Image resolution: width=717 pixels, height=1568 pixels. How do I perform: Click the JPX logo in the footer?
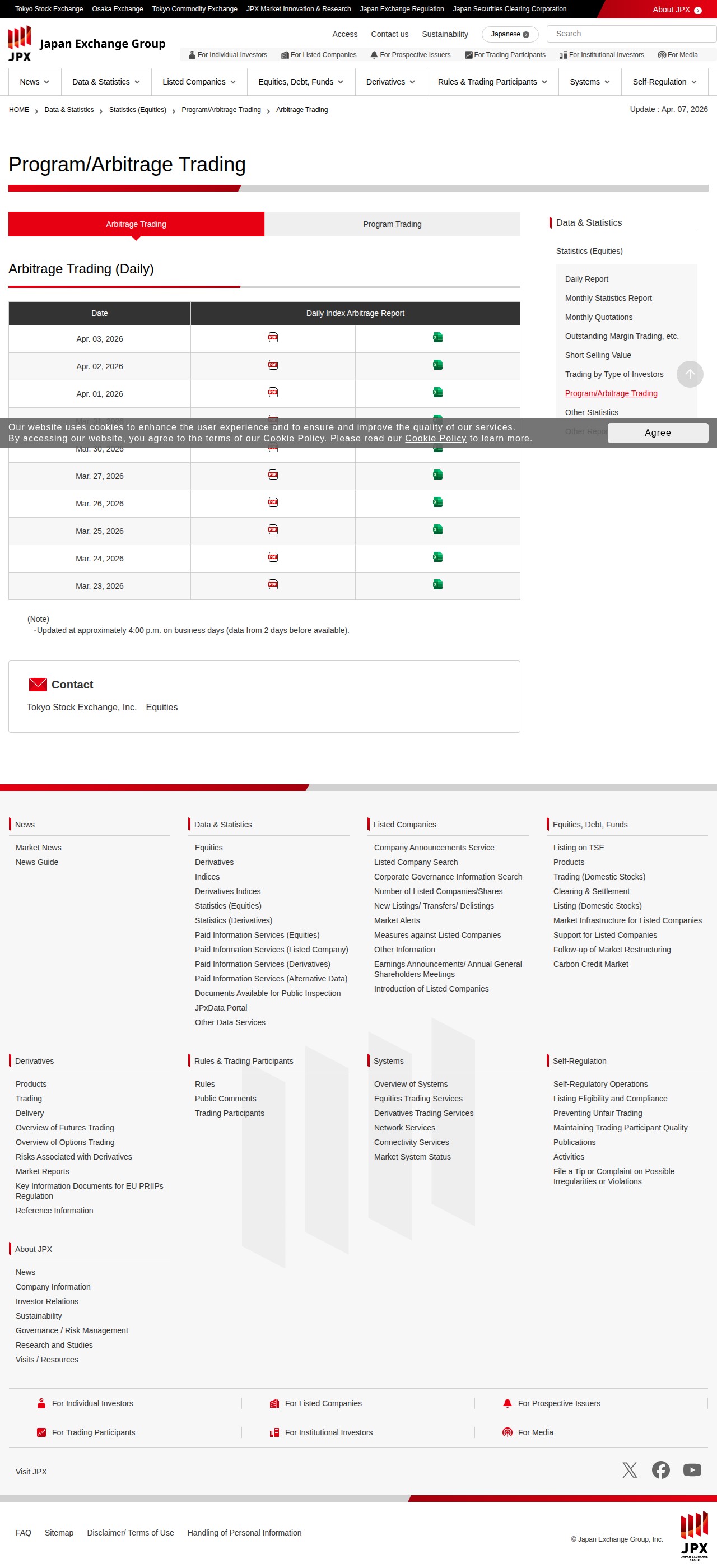[694, 1535]
